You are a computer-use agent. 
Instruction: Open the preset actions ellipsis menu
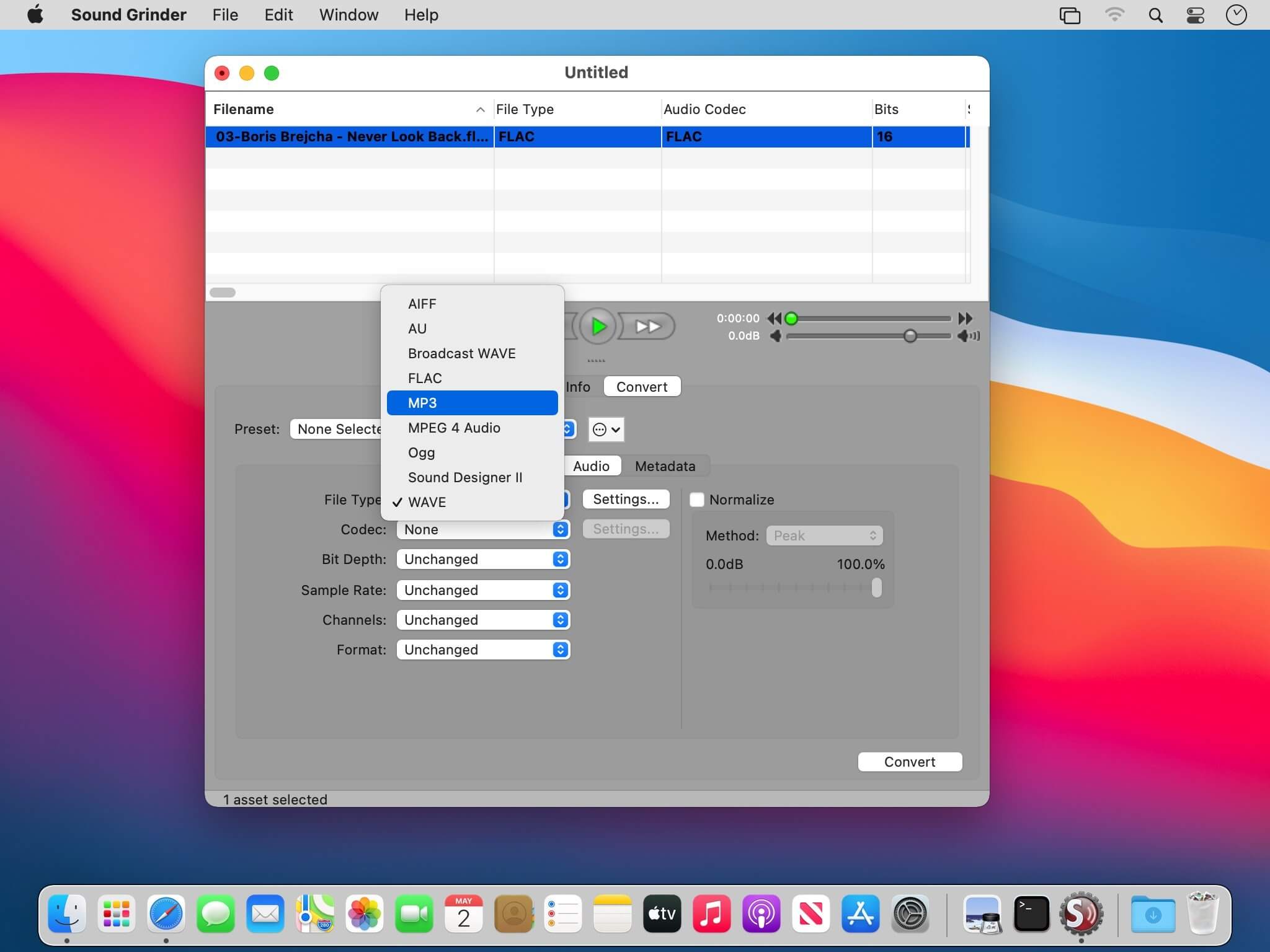coord(606,430)
